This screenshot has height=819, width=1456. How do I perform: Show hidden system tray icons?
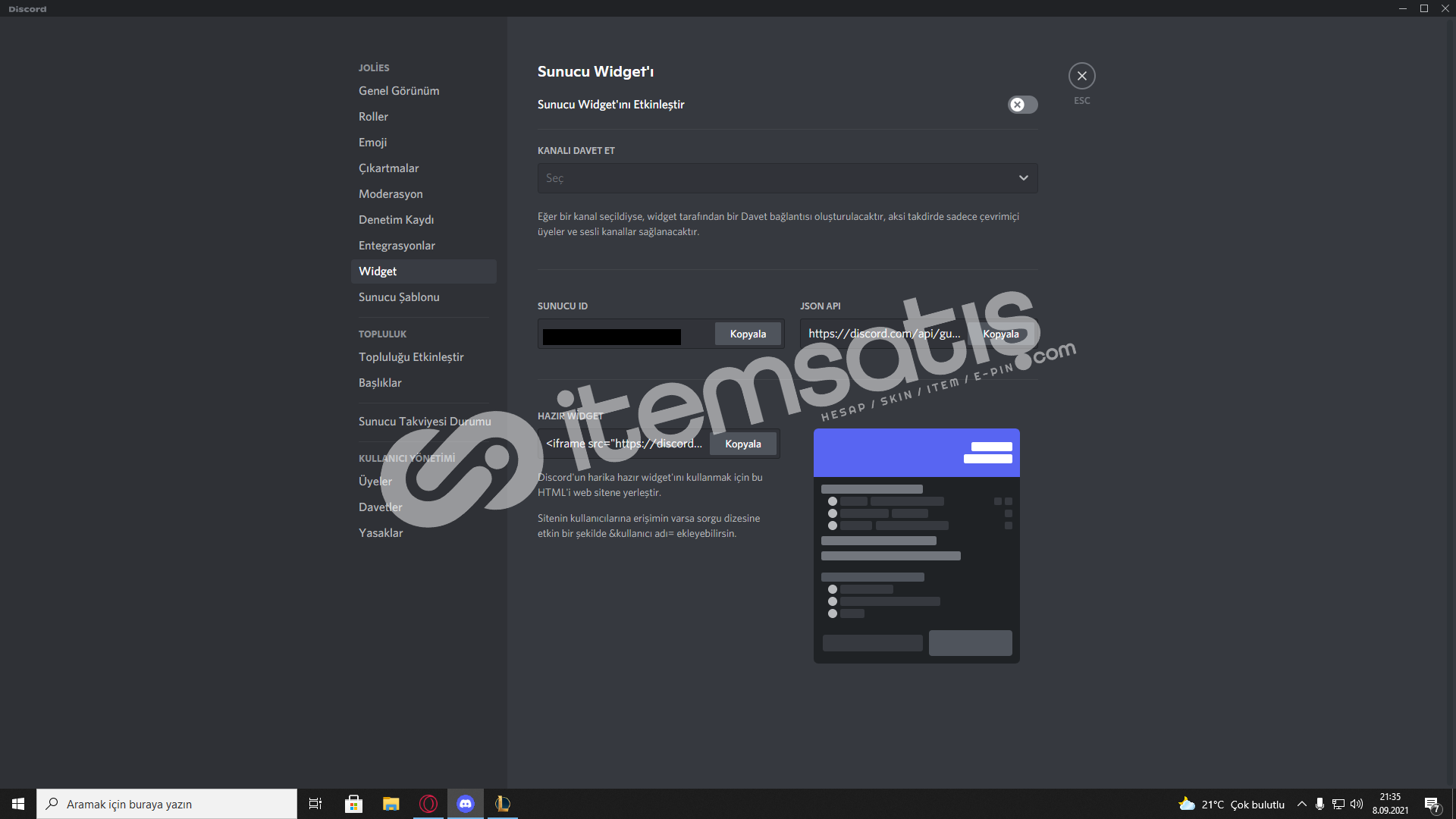tap(1302, 804)
